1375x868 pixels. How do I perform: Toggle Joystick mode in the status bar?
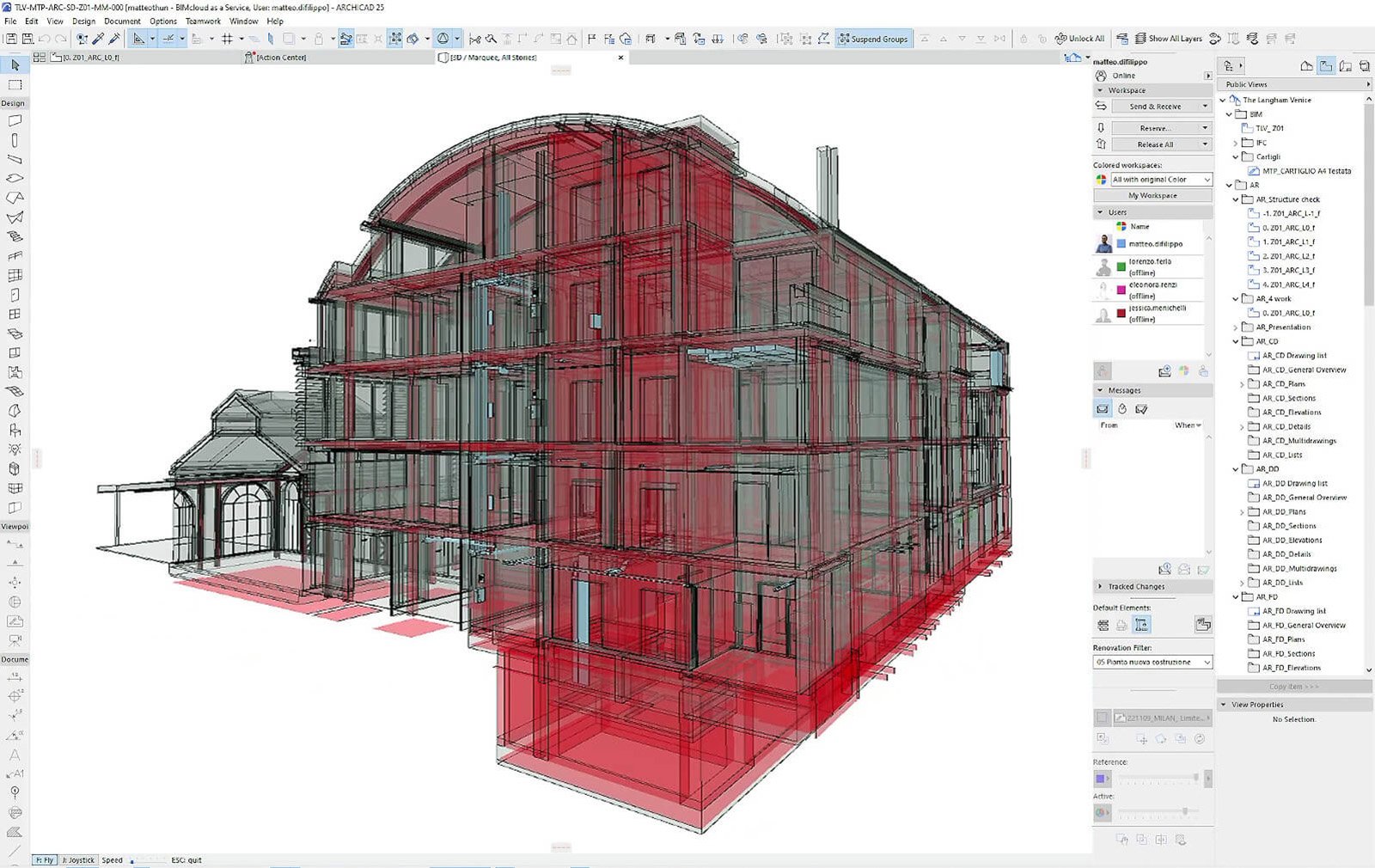point(78,859)
